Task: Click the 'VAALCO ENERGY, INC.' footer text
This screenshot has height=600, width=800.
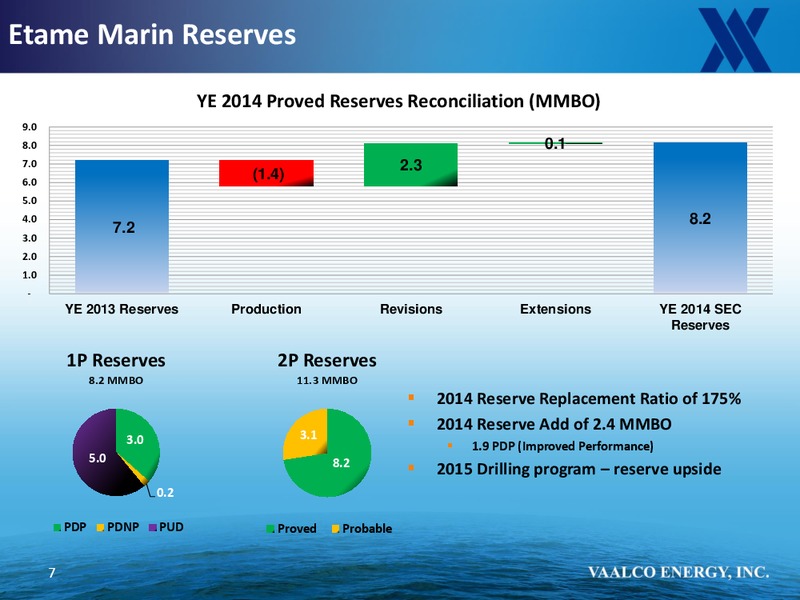Action: point(679,572)
